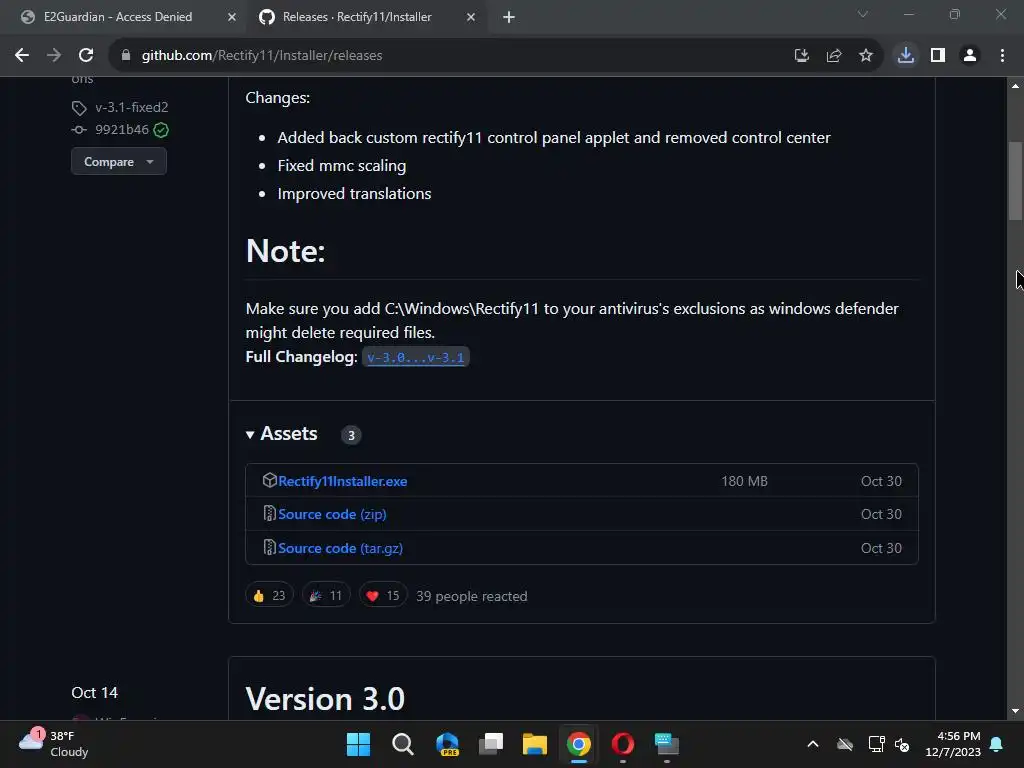
Task: Open Opera browser from taskbar
Action: 622,744
